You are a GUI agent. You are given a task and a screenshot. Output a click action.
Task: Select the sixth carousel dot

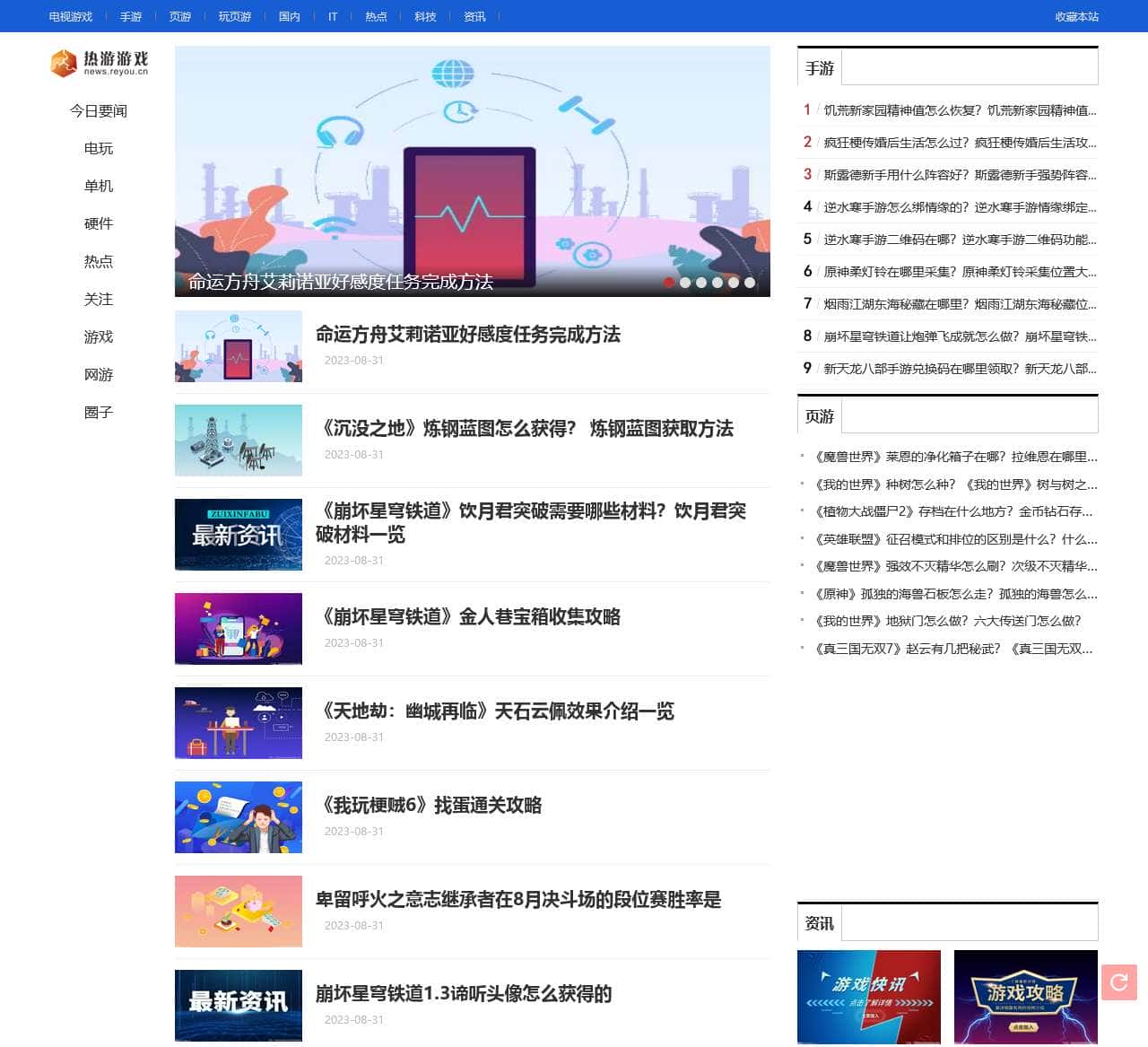pyautogui.click(x=750, y=282)
